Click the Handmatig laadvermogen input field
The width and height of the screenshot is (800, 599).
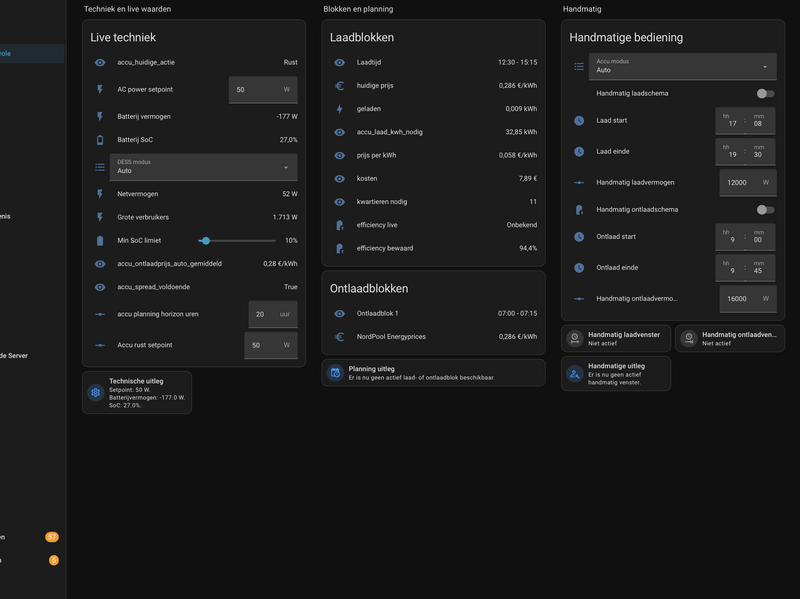748,183
